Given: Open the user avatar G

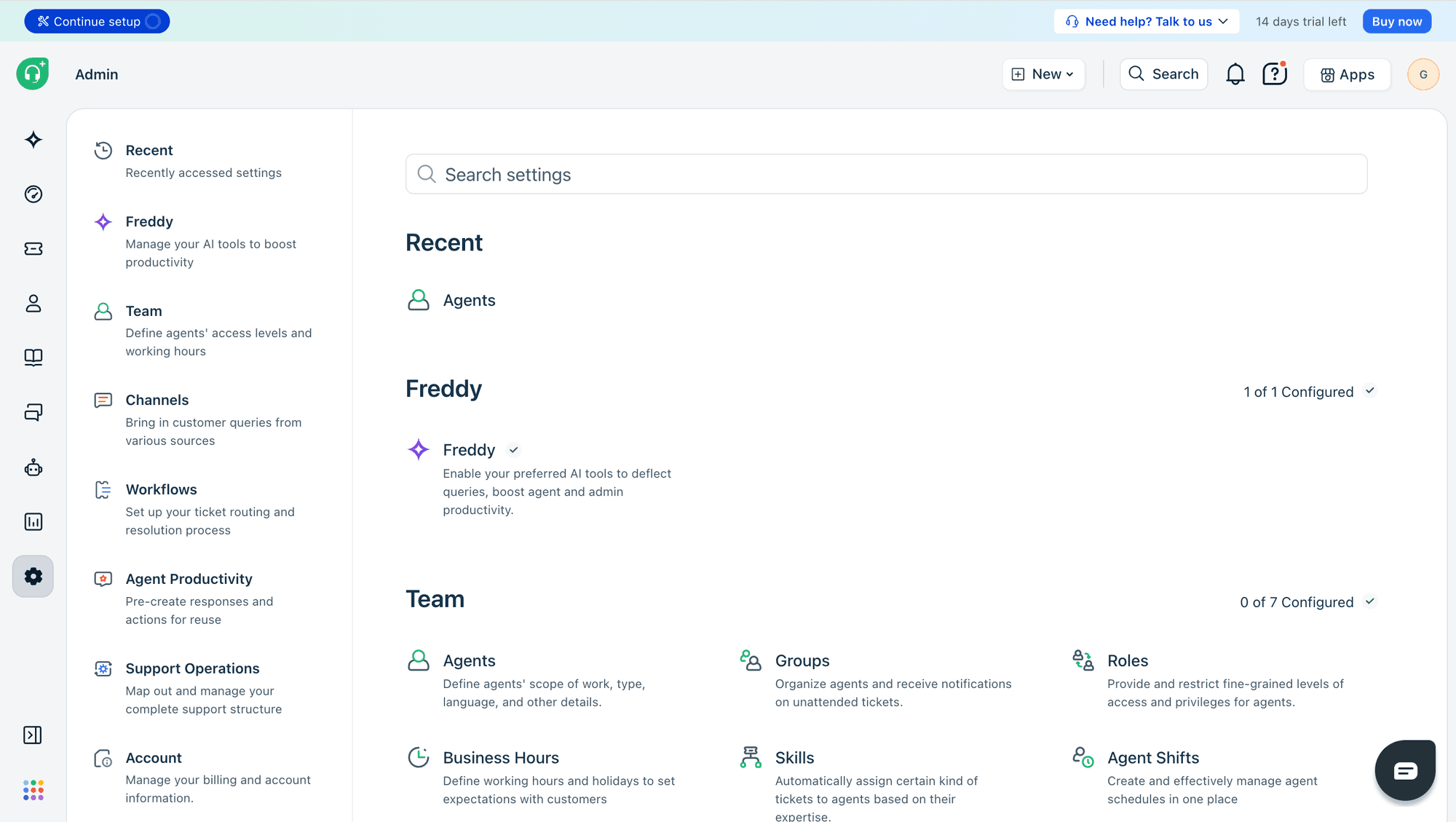Looking at the screenshot, I should pyautogui.click(x=1423, y=74).
